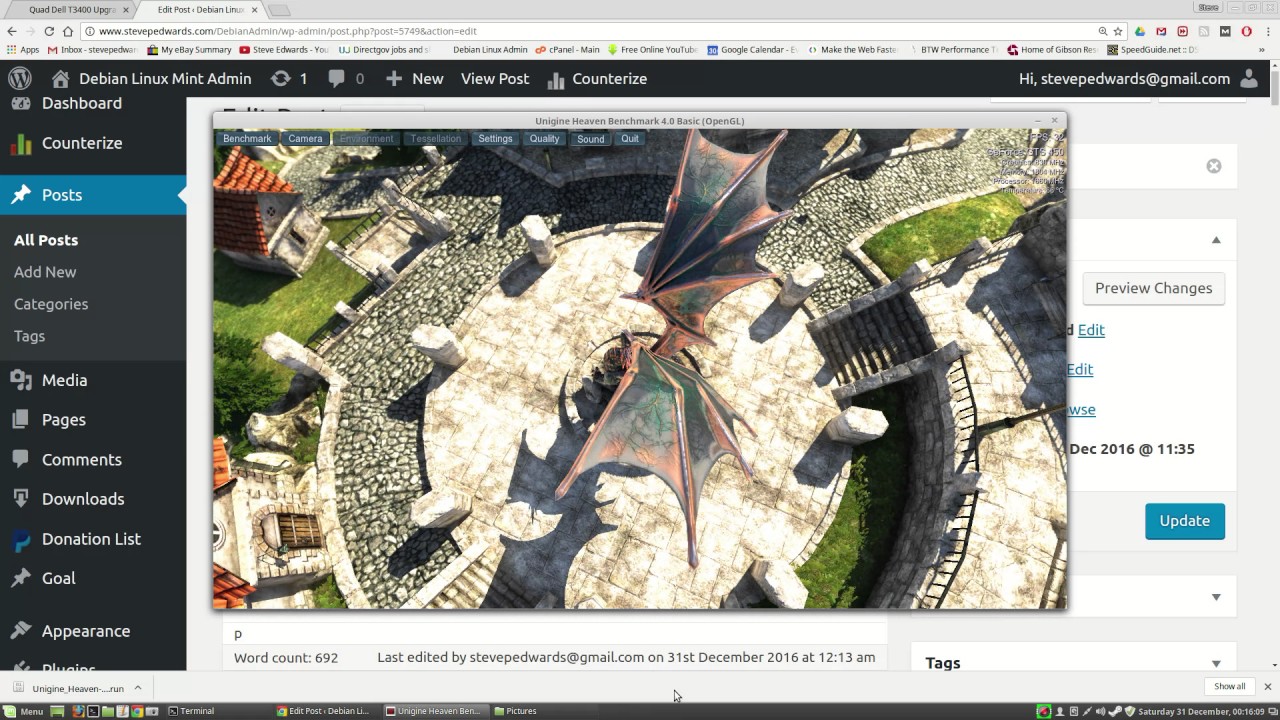Click the updates icon showing 1

[289, 78]
